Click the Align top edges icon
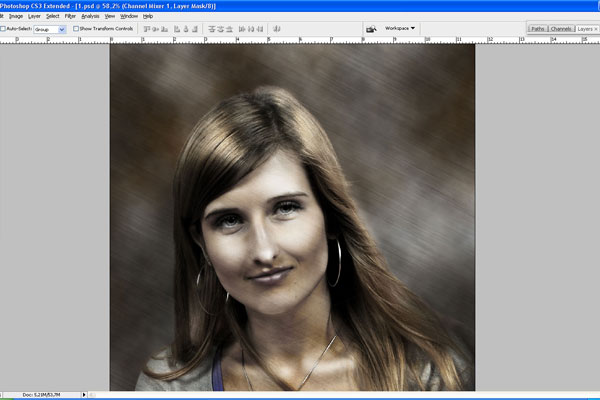Screen dimensions: 600x400 147,29
